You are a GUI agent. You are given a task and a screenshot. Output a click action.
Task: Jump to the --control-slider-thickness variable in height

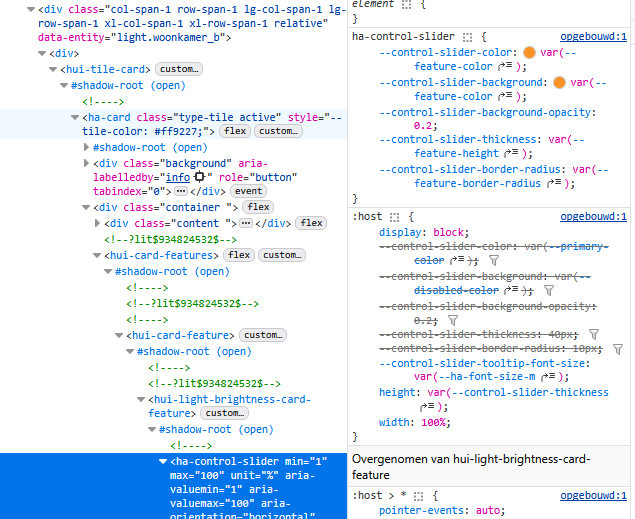coord(427,406)
